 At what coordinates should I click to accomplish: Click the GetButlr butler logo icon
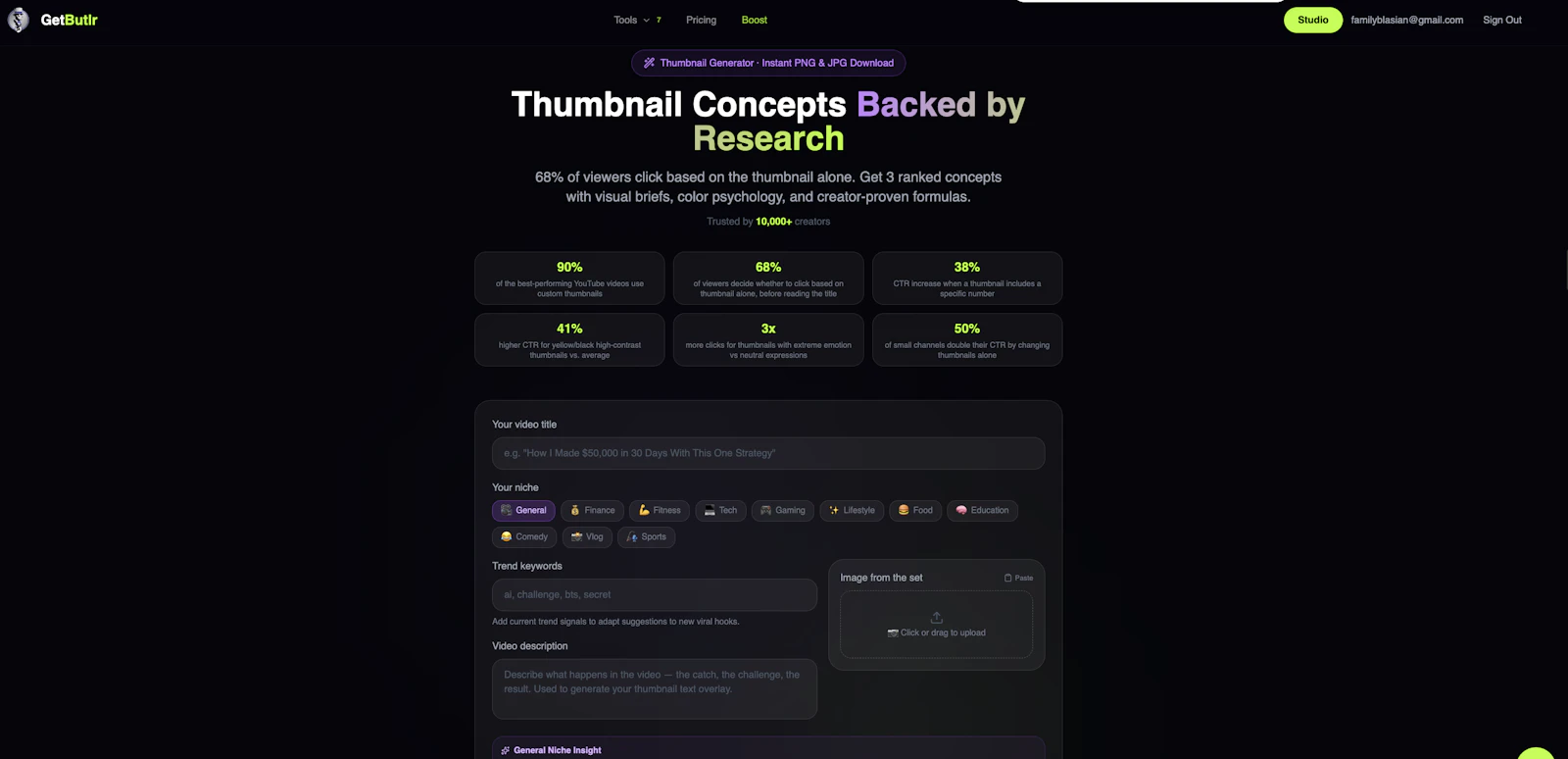point(19,20)
